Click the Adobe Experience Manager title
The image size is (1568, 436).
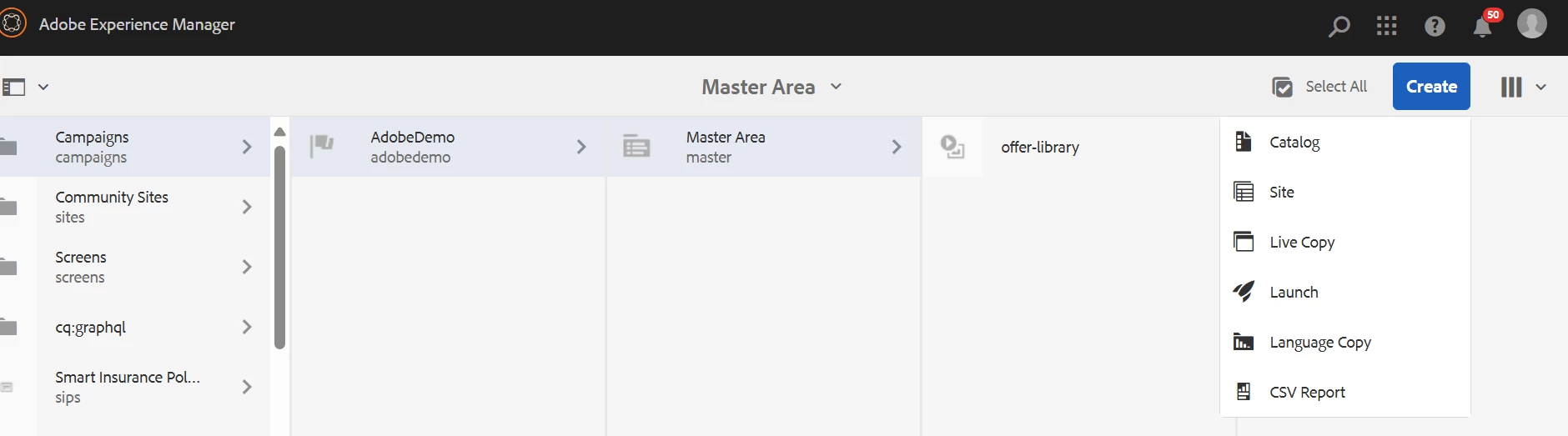[x=137, y=24]
